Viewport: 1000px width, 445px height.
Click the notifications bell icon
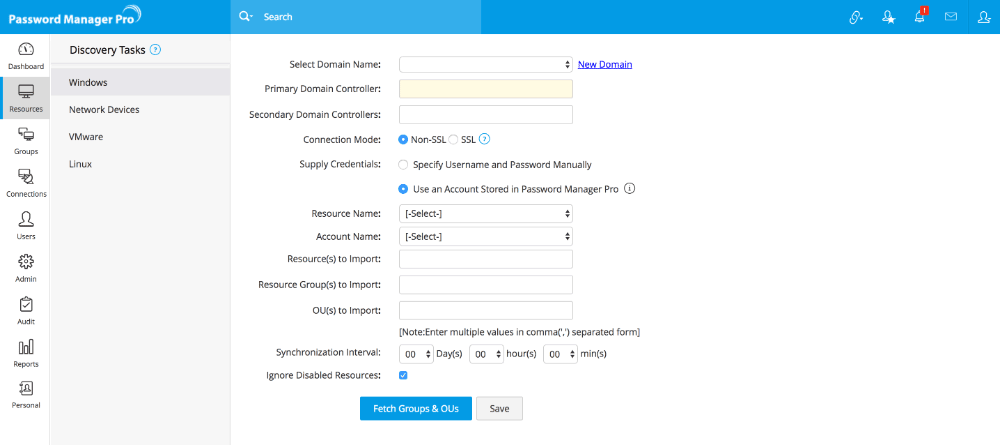click(x=920, y=17)
